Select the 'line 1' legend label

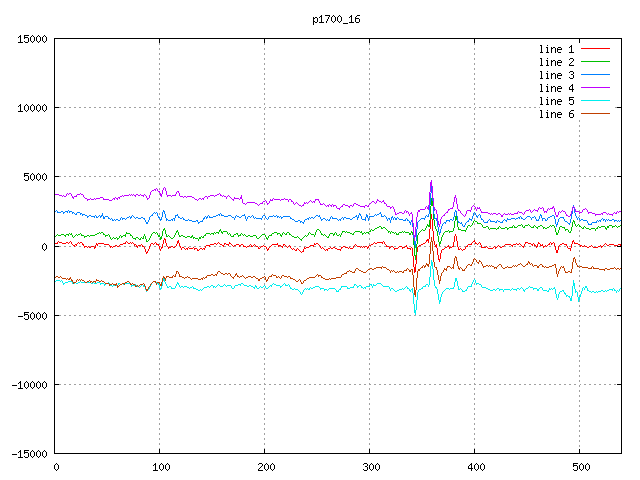557,49
